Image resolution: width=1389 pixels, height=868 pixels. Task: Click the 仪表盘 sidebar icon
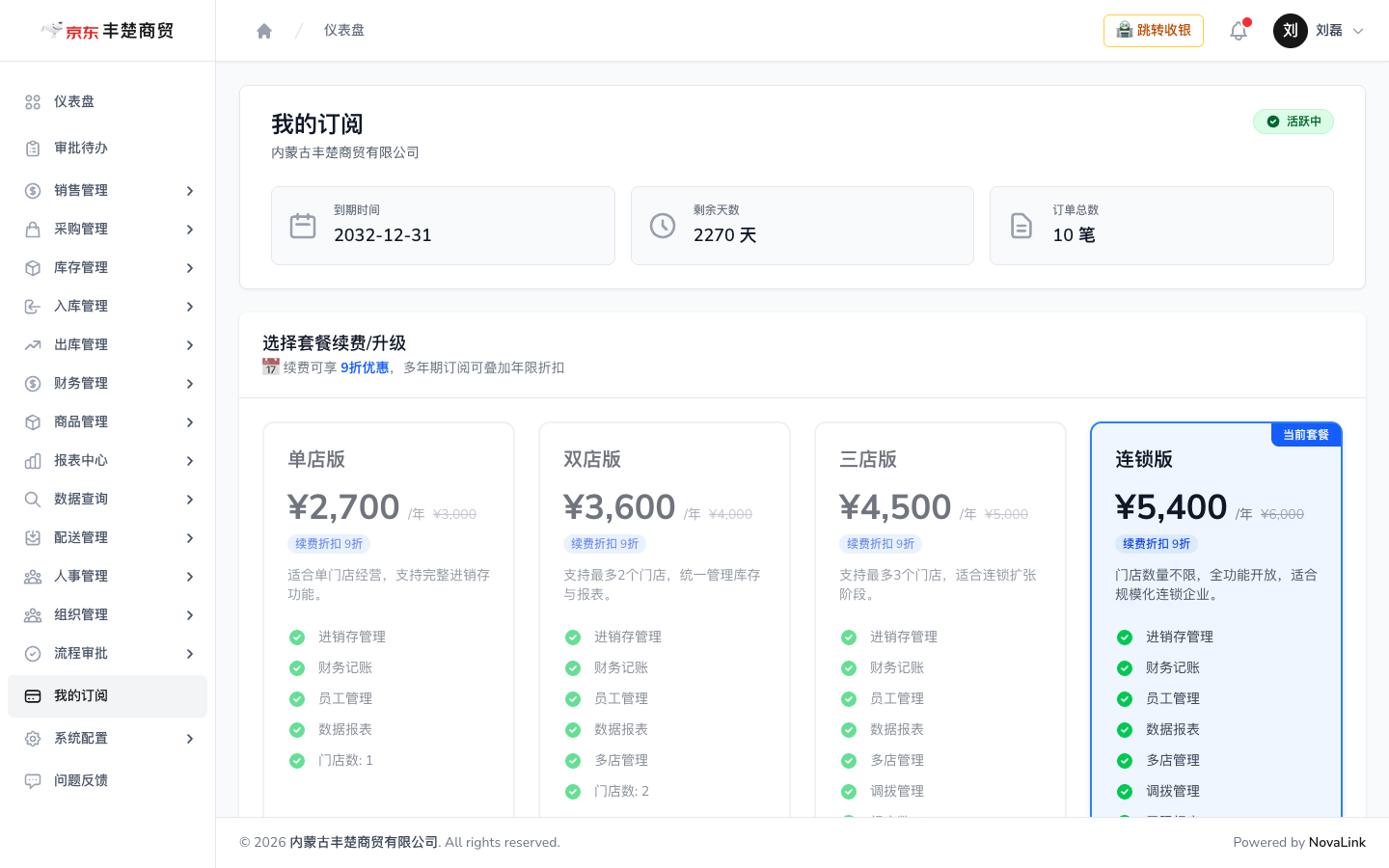click(33, 102)
